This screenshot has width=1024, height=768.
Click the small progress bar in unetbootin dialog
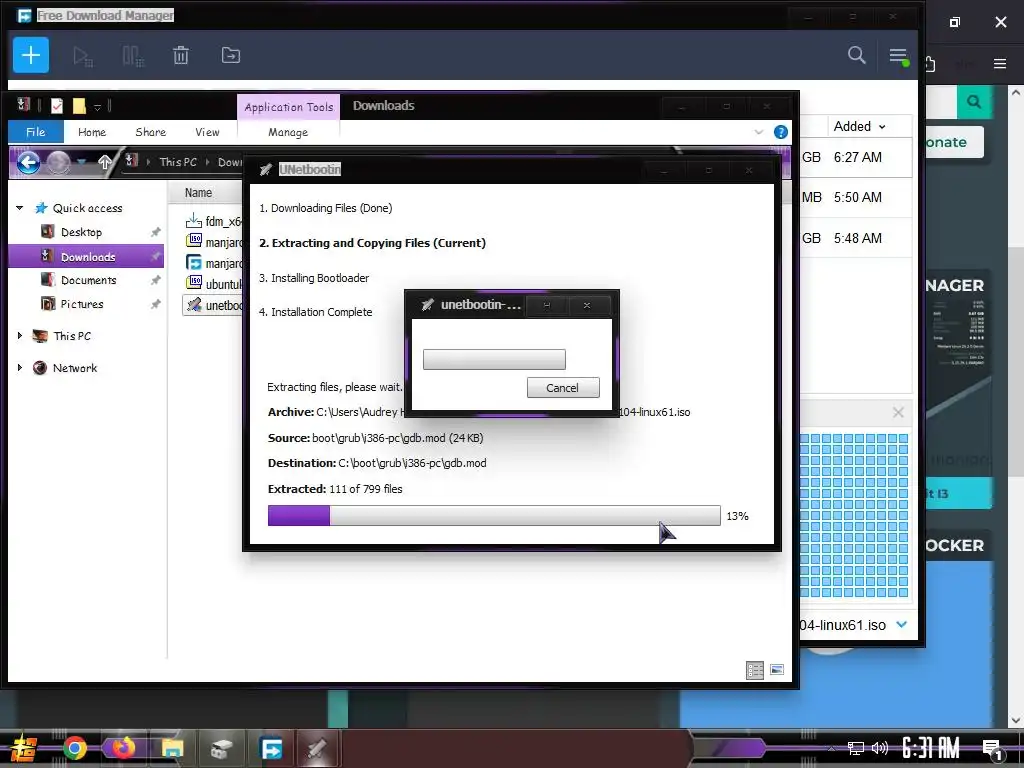pyautogui.click(x=494, y=359)
